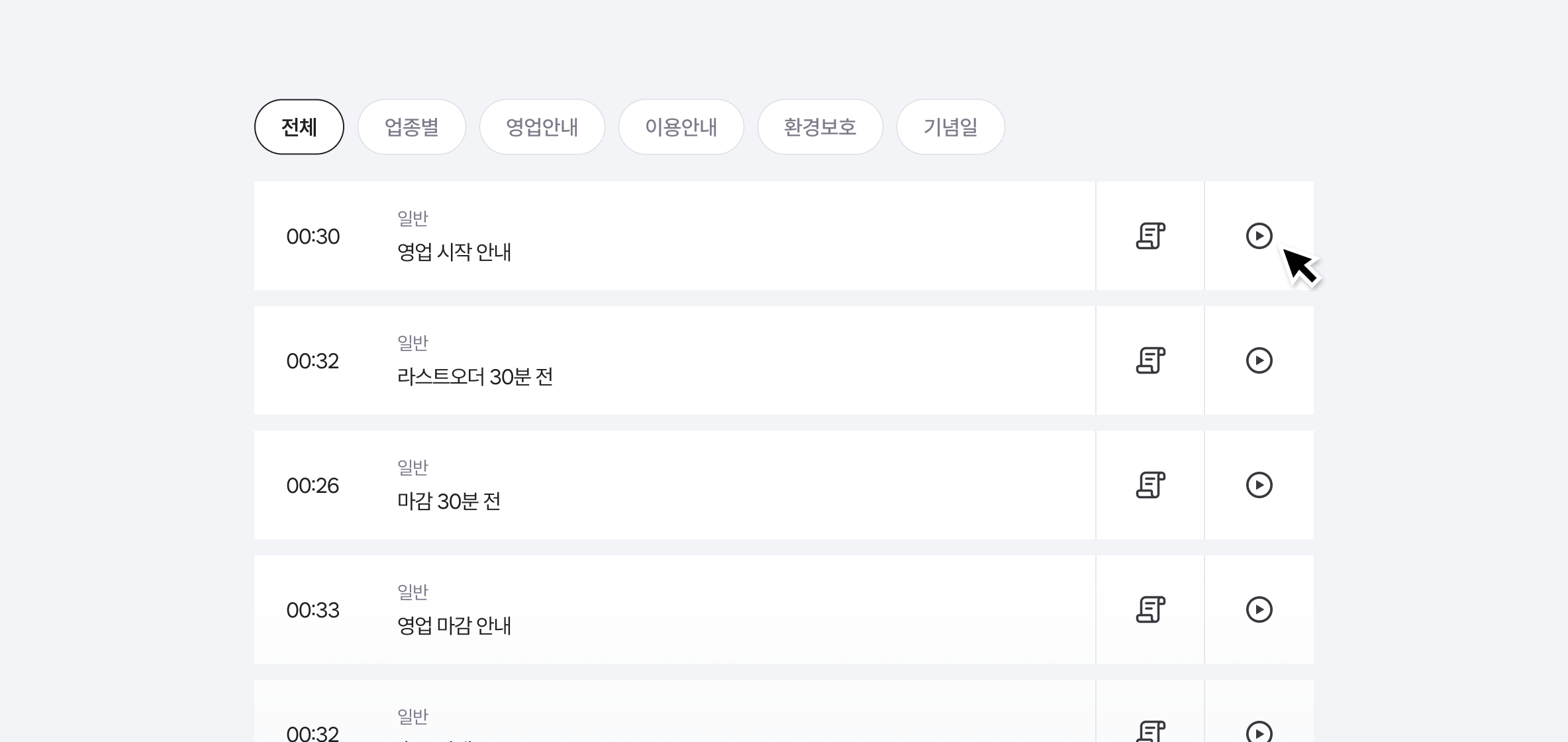Screen dimensions: 1568x742
Task: Open the script icon for 영업 마감 안내
Action: tap(1150, 609)
